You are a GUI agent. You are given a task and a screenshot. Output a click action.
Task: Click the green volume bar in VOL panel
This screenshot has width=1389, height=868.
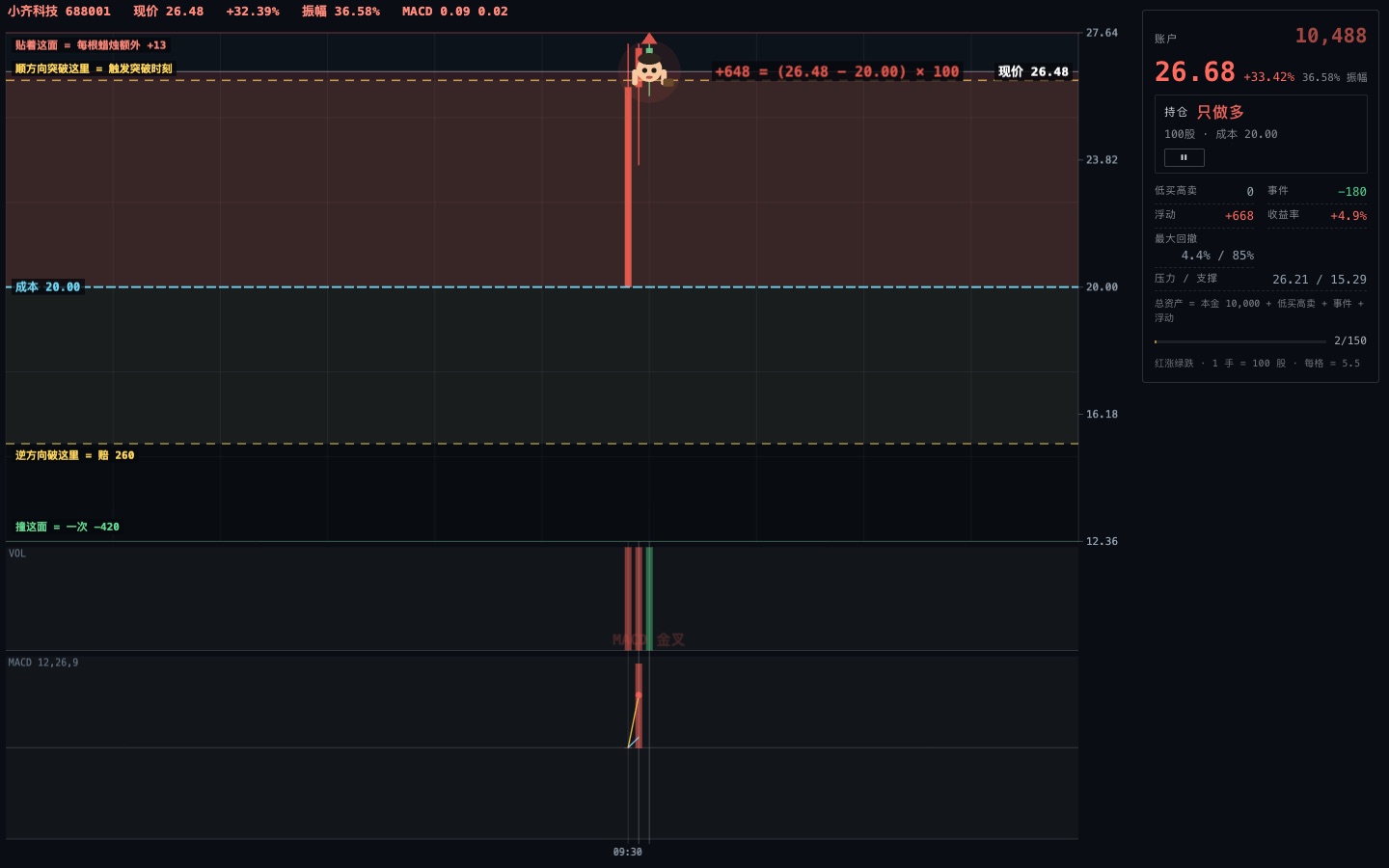[x=649, y=598]
